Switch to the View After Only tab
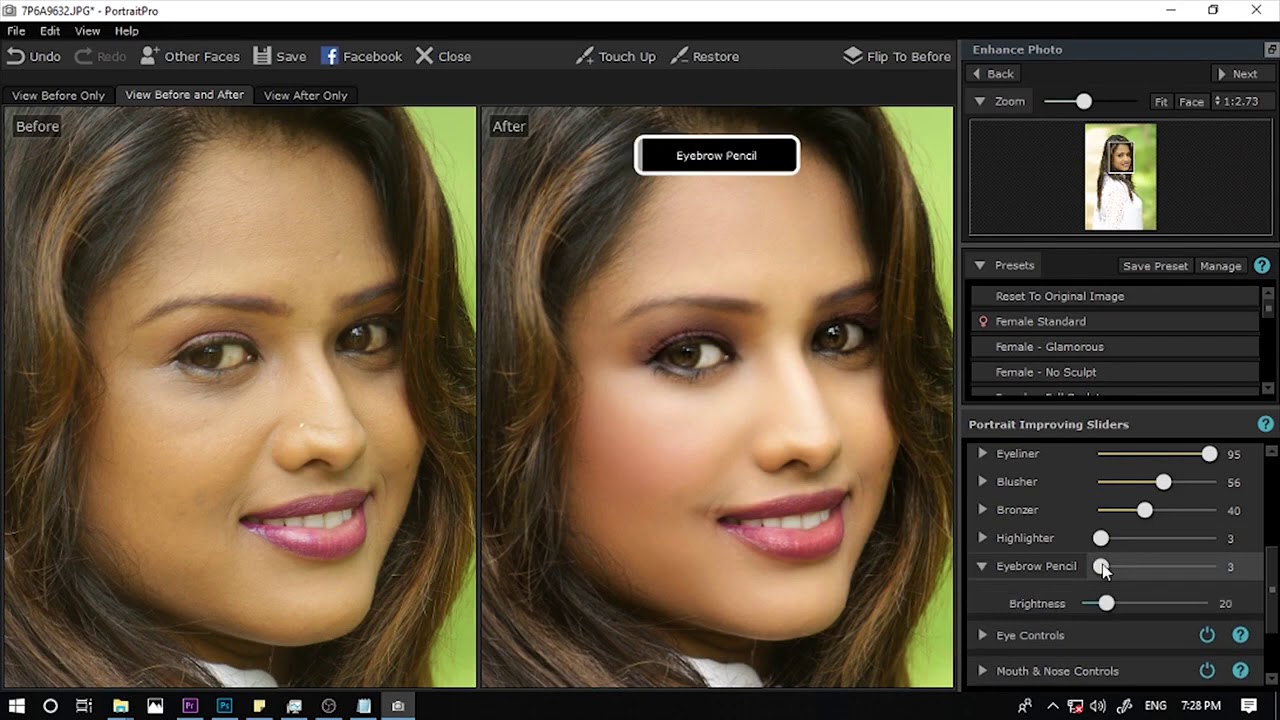Screen dimensions: 1280x720 305,95
